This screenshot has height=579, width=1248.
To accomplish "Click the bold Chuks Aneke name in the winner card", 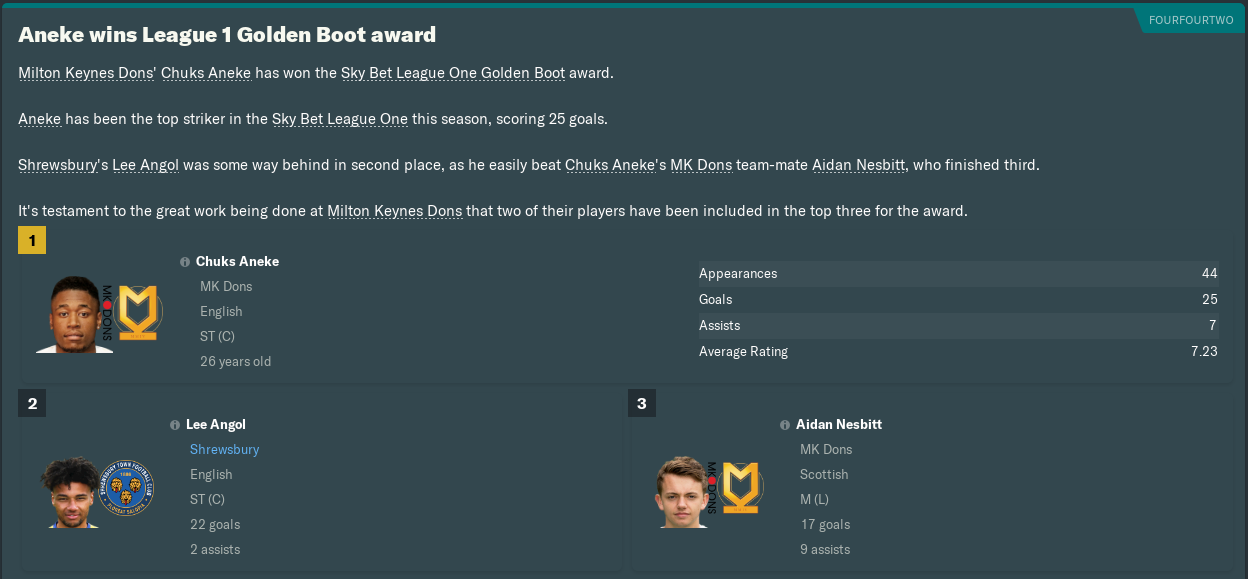I will pos(237,261).
